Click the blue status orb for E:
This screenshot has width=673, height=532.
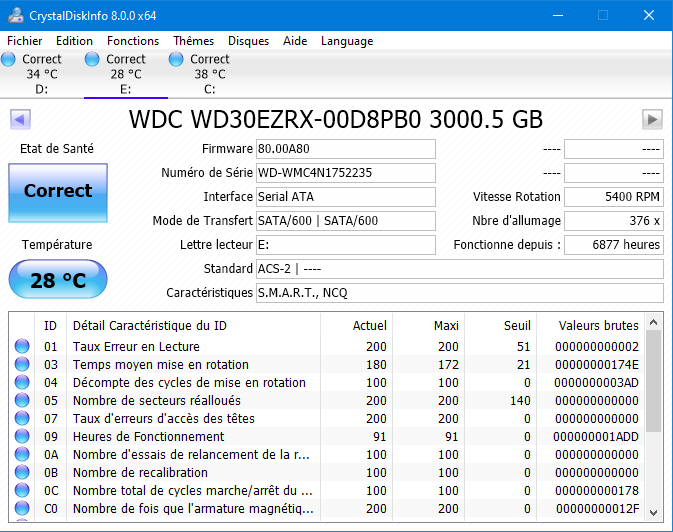[x=92, y=59]
